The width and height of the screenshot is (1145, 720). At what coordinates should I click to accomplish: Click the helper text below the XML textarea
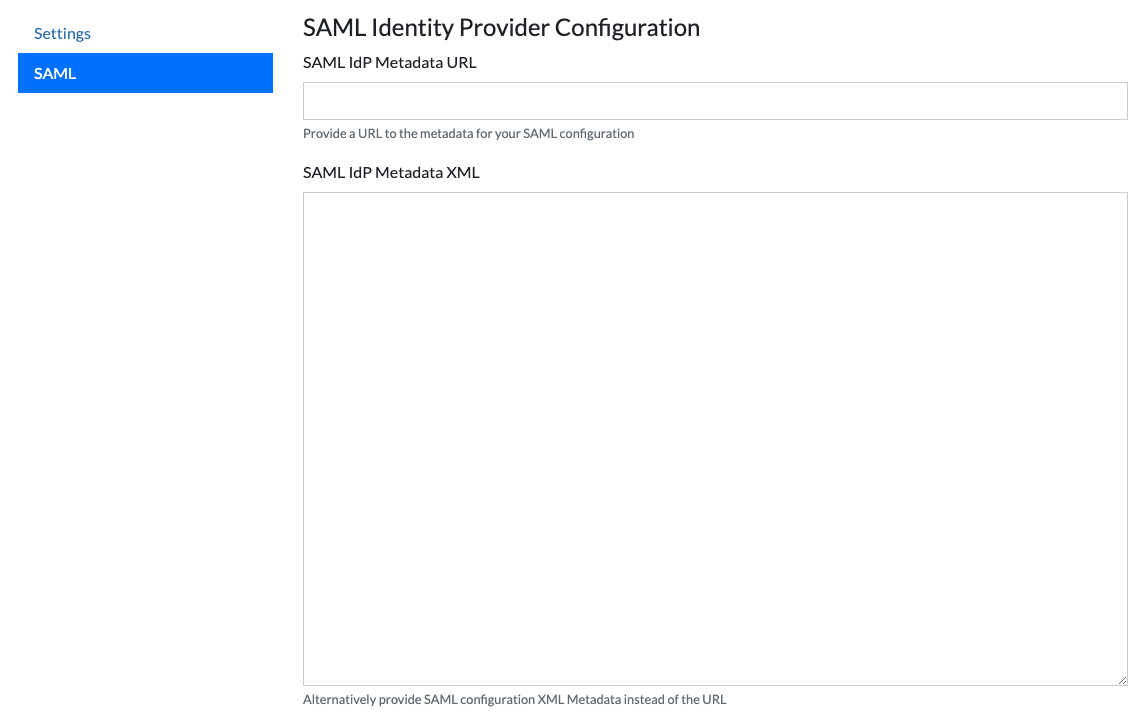514,700
